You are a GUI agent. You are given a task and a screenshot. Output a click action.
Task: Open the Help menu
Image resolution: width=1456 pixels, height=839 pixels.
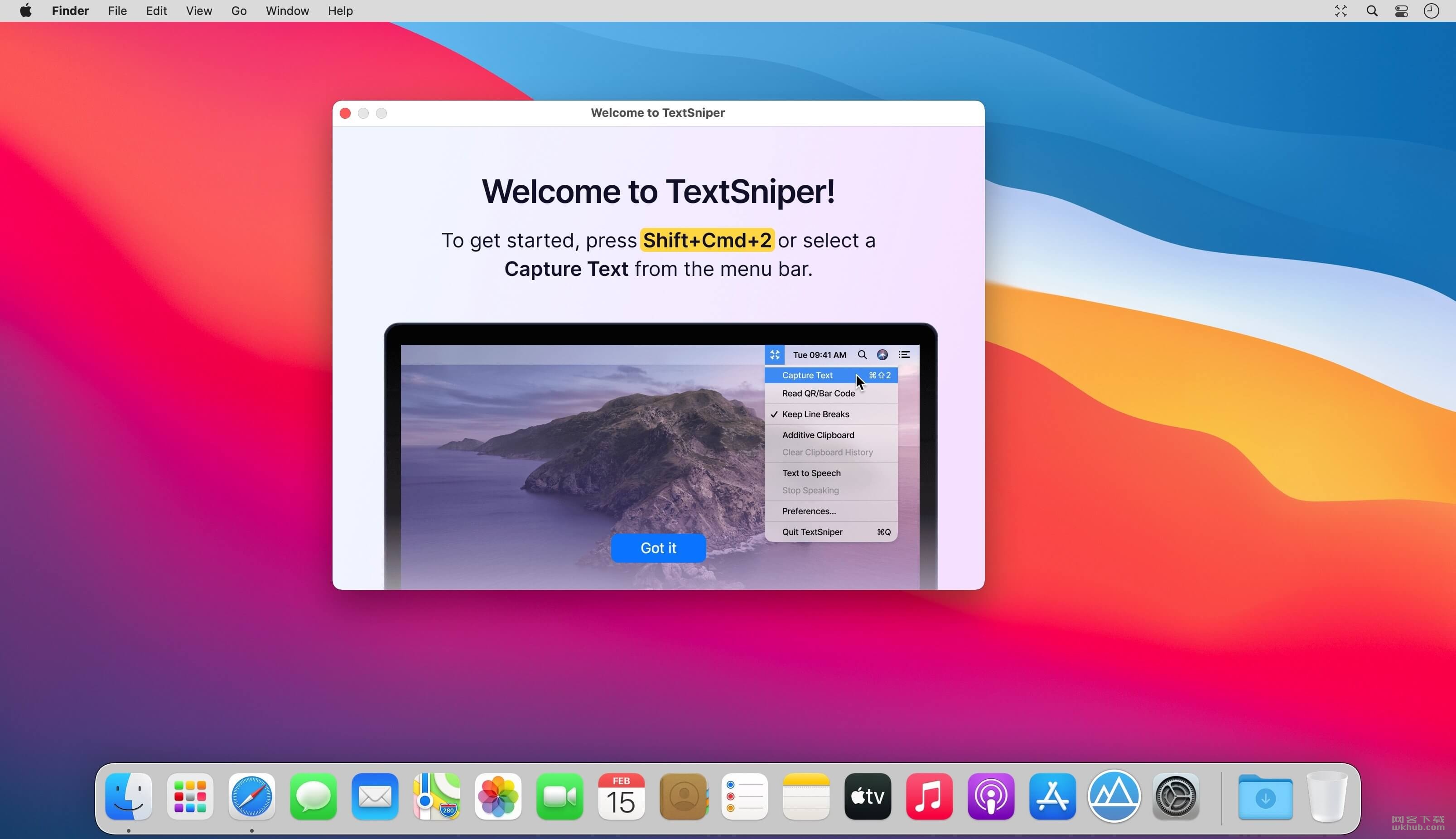341,11
